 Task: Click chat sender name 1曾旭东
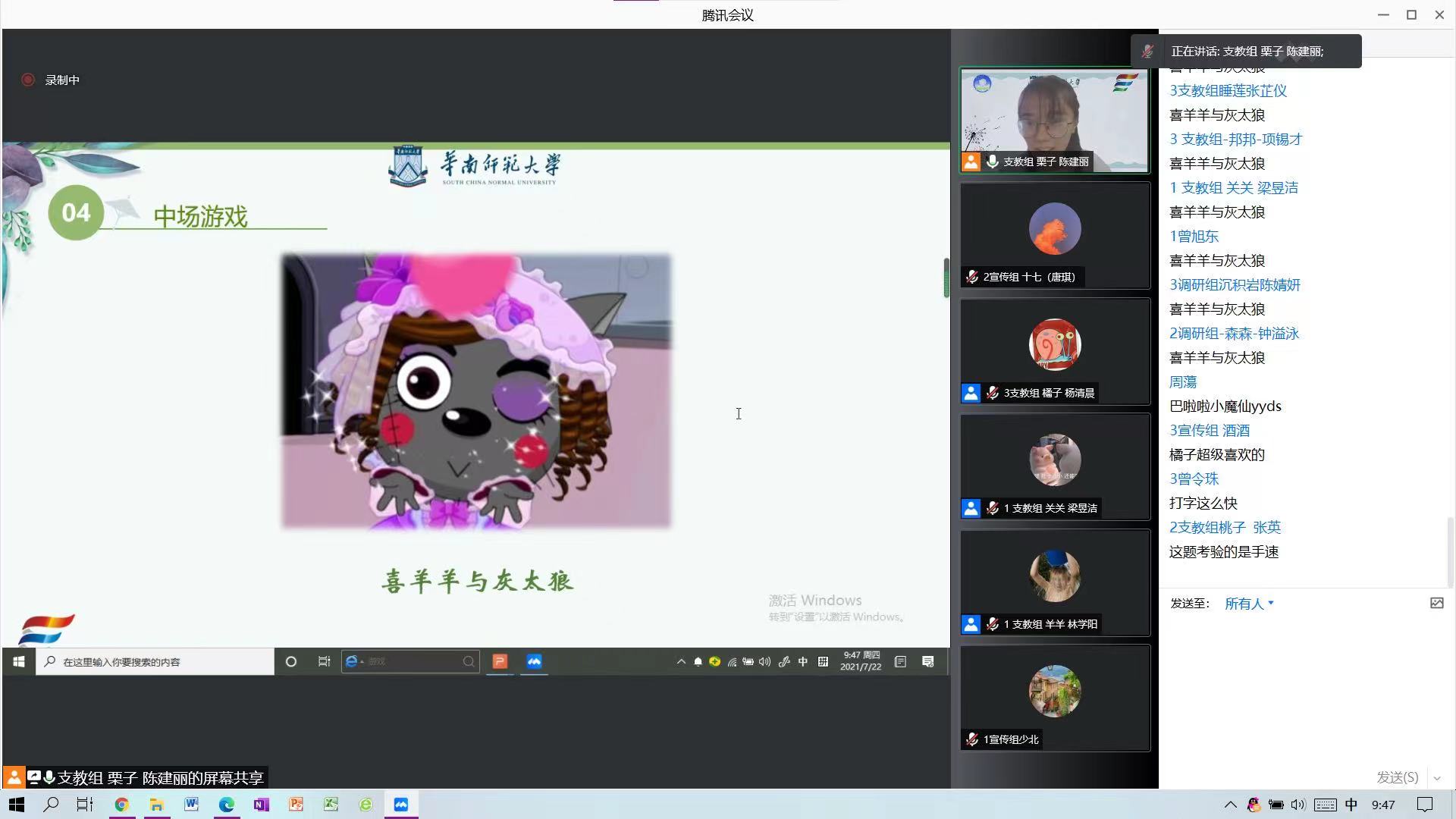pos(1194,236)
